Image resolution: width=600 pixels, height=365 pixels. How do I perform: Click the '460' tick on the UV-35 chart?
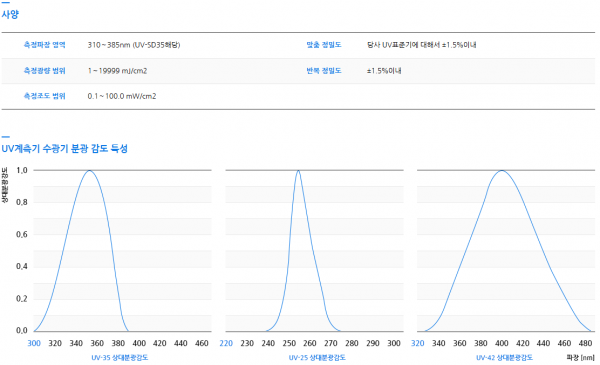pos(202,343)
